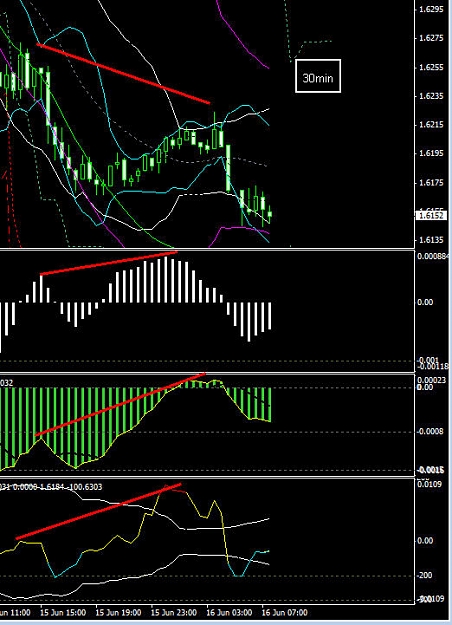The width and height of the screenshot is (452, 625).
Task: Select price level 1.6255 on the scale
Action: pyautogui.click(x=431, y=67)
